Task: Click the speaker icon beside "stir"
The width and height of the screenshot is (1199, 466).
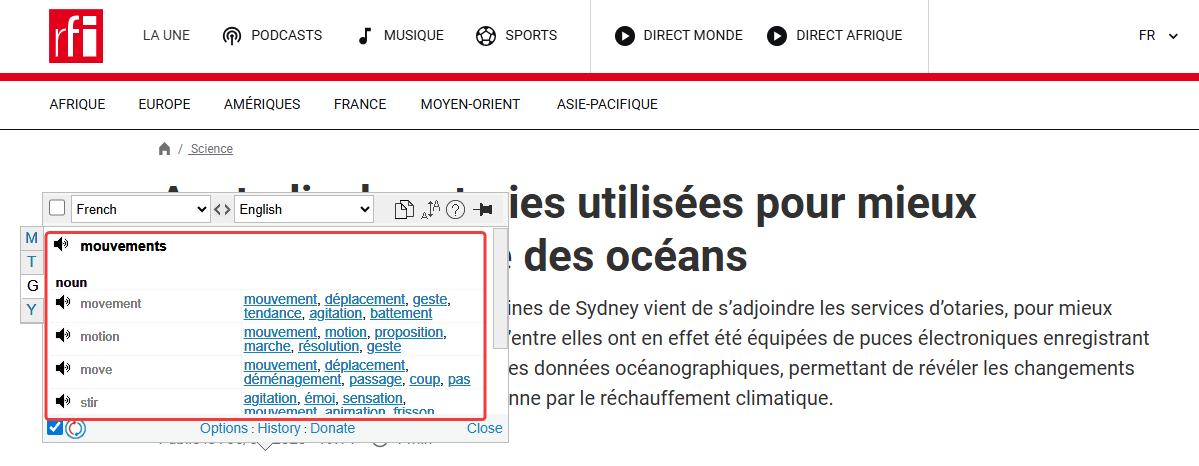Action: [x=63, y=402]
